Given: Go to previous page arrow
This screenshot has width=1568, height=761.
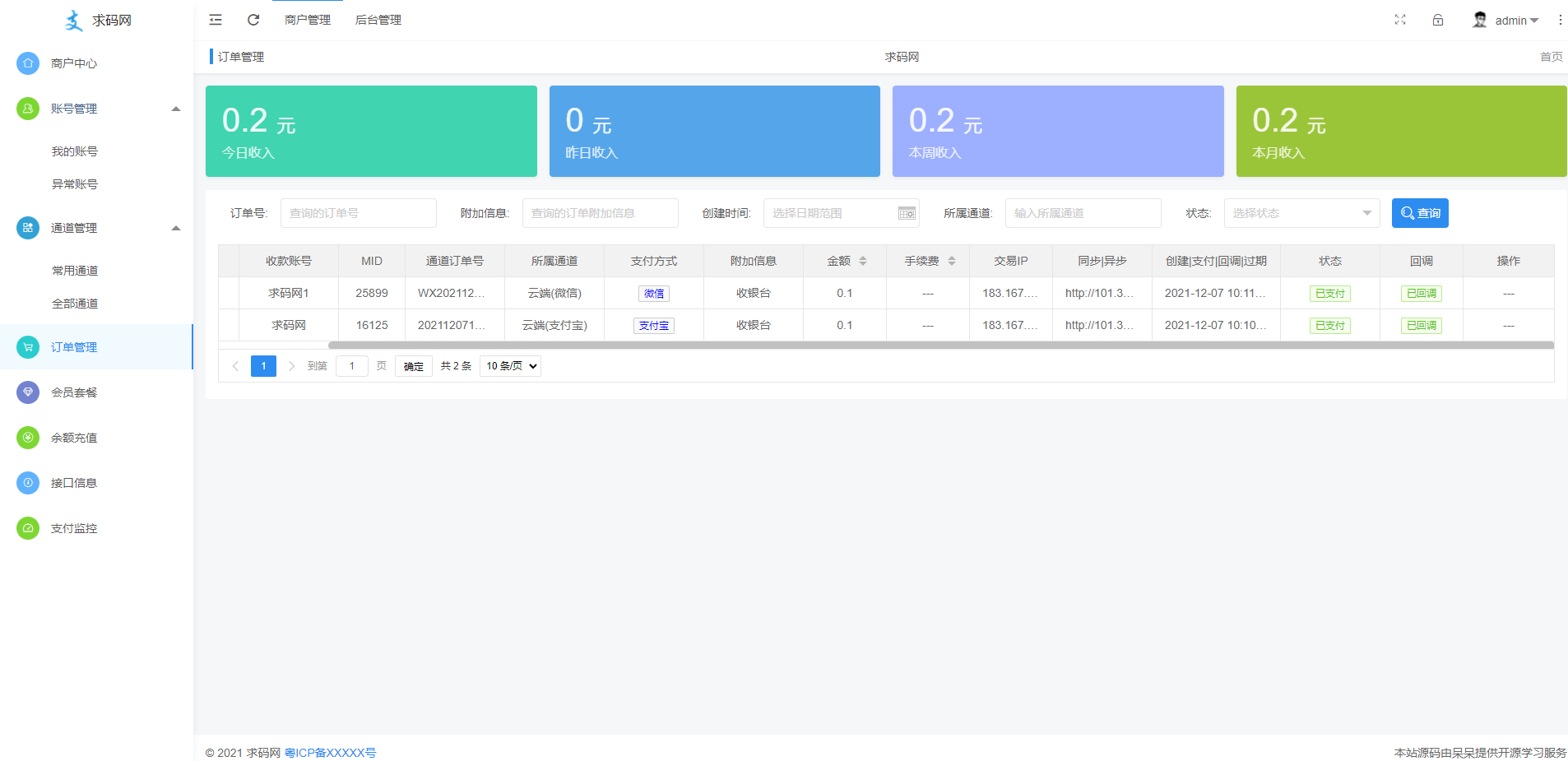Looking at the screenshot, I should tap(235, 366).
